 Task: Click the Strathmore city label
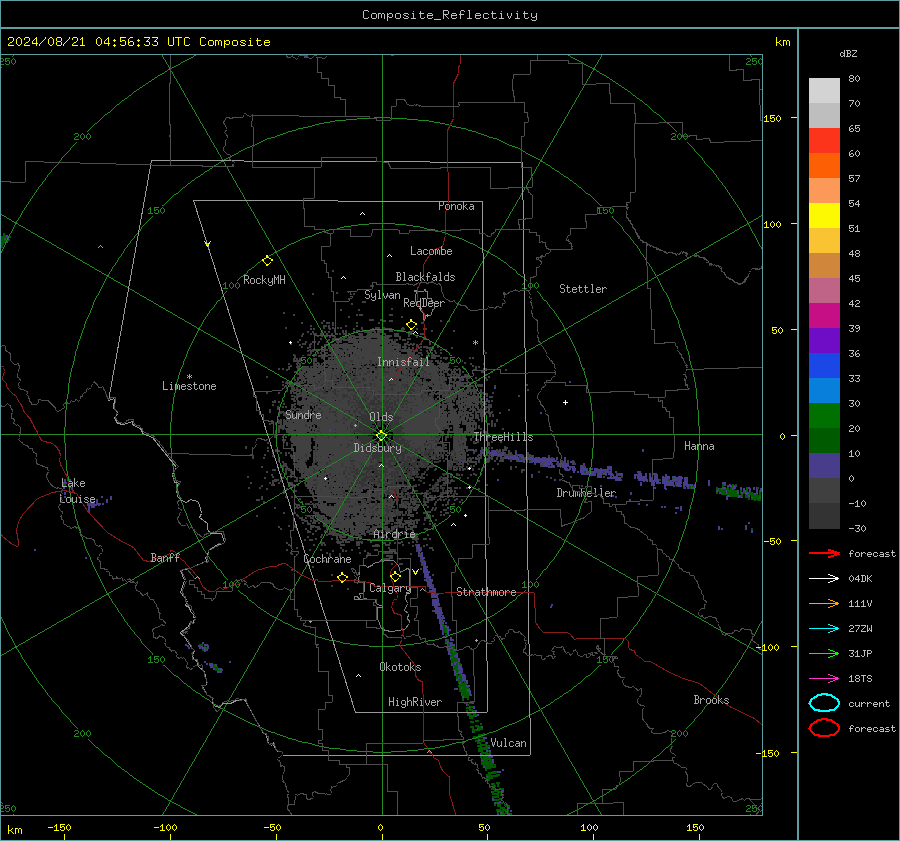486,592
